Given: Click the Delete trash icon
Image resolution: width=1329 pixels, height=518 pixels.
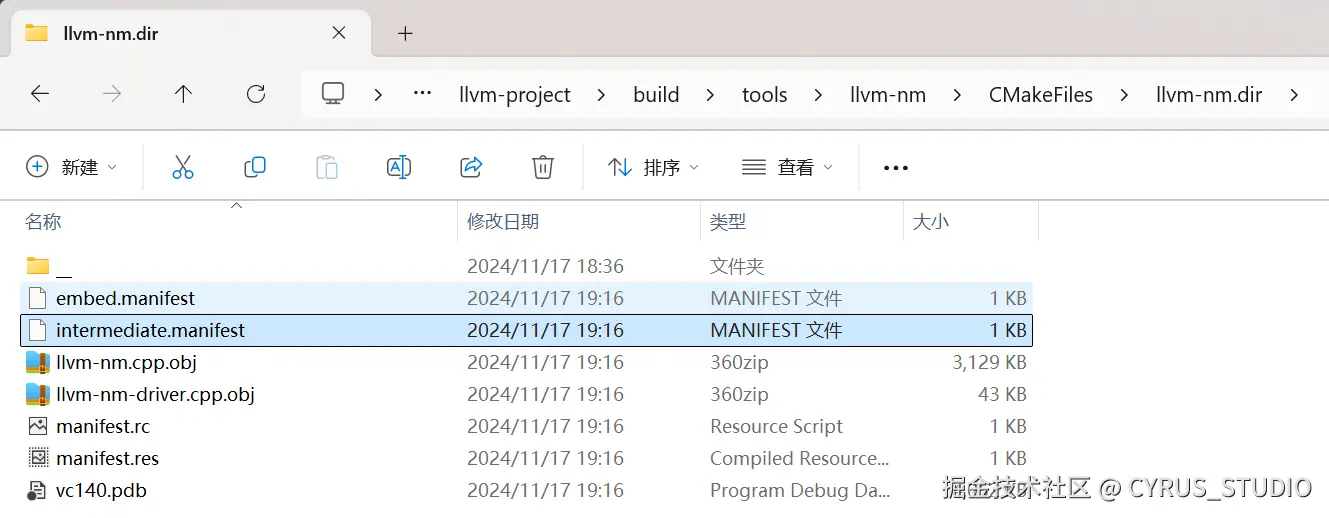Looking at the screenshot, I should coord(543,167).
